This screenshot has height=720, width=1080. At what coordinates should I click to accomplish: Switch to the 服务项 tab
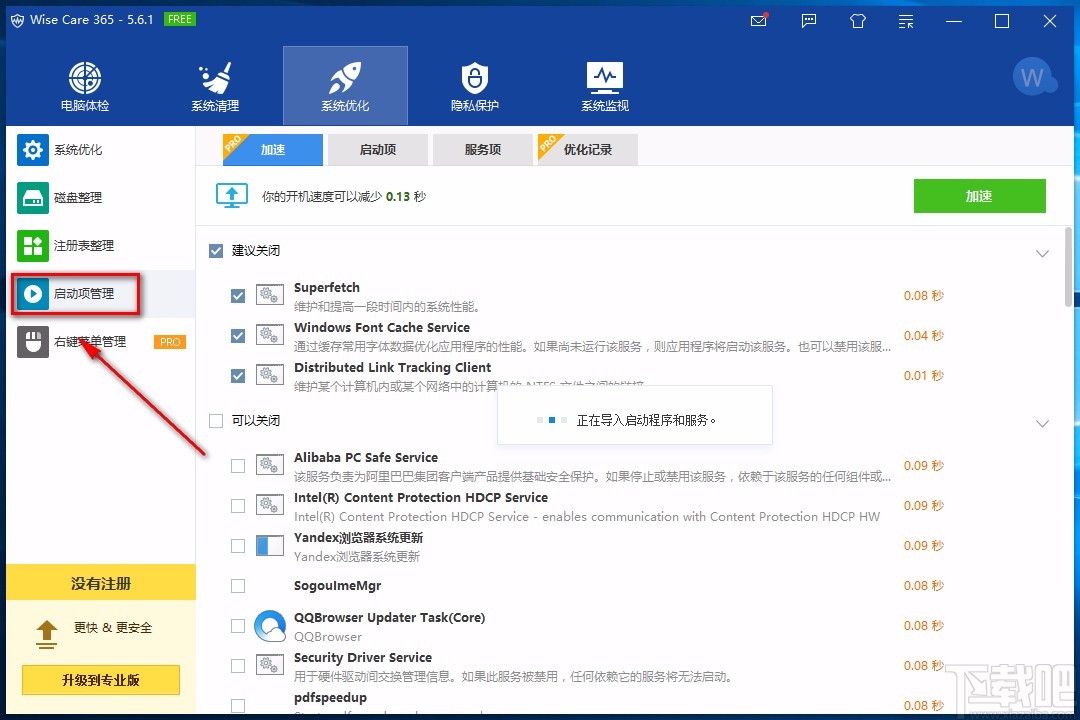coord(483,150)
